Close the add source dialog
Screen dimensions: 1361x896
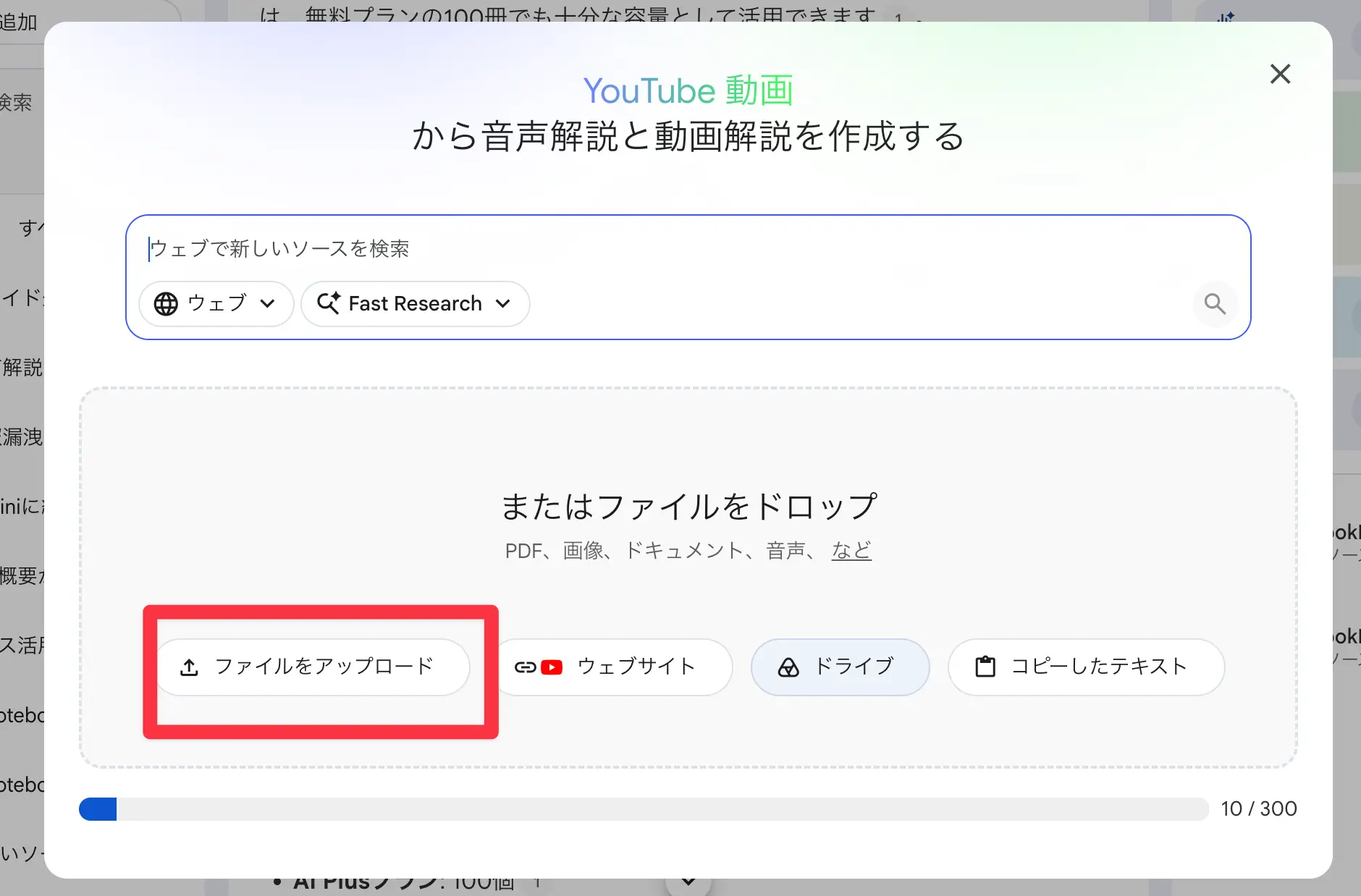(1280, 74)
